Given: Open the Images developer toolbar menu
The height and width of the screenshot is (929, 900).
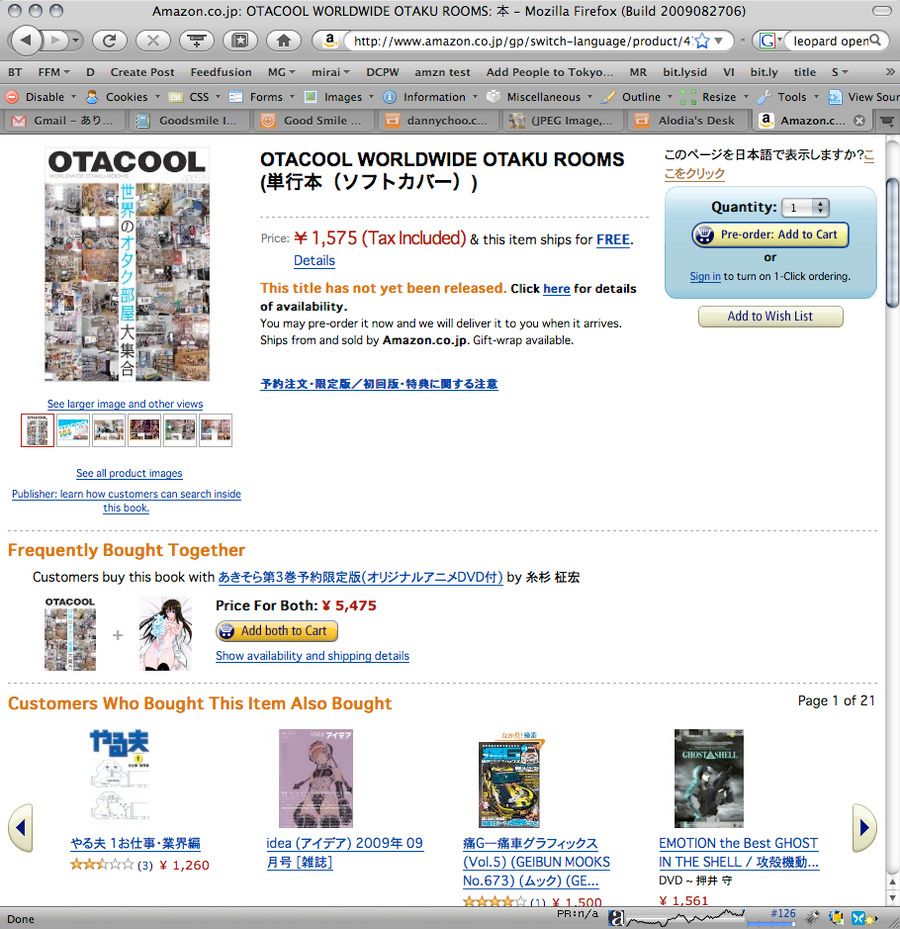Looking at the screenshot, I should pos(338,97).
